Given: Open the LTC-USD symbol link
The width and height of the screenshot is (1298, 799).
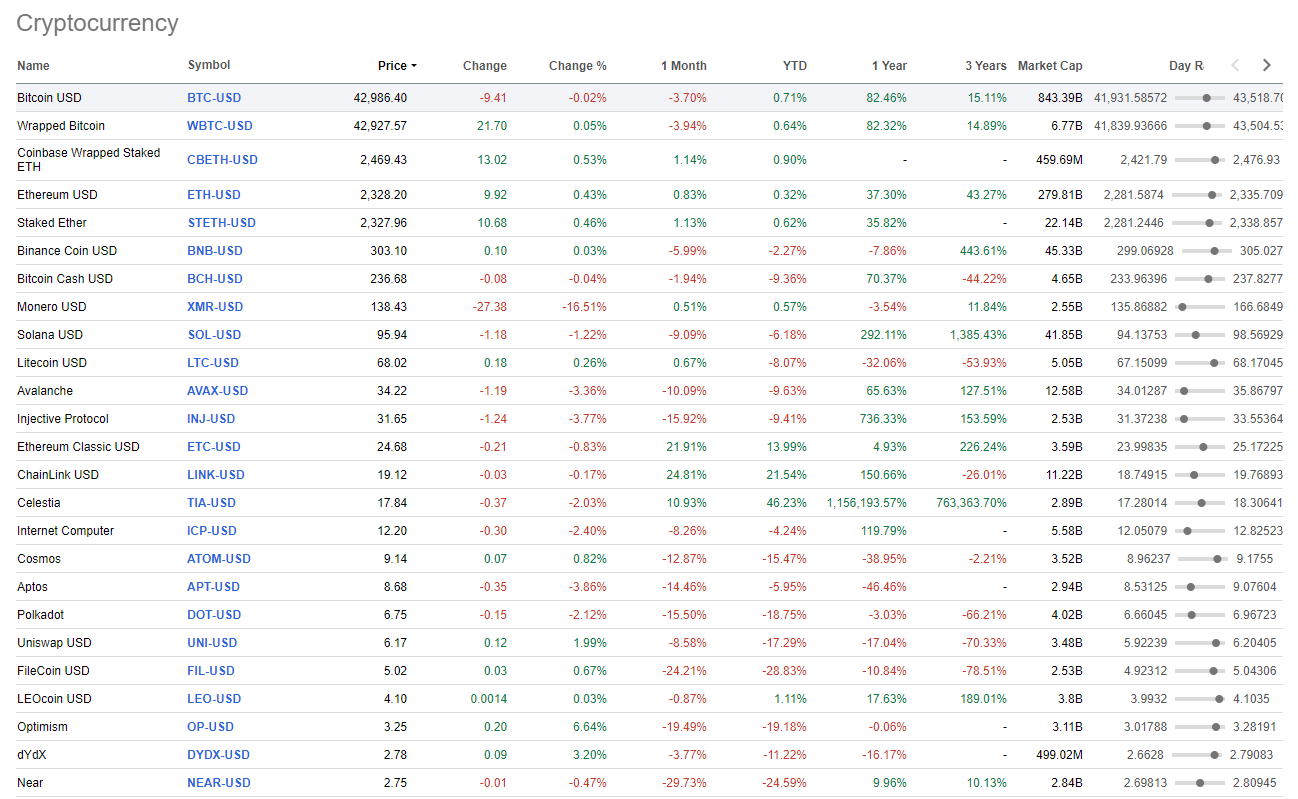Looking at the screenshot, I should click(214, 363).
